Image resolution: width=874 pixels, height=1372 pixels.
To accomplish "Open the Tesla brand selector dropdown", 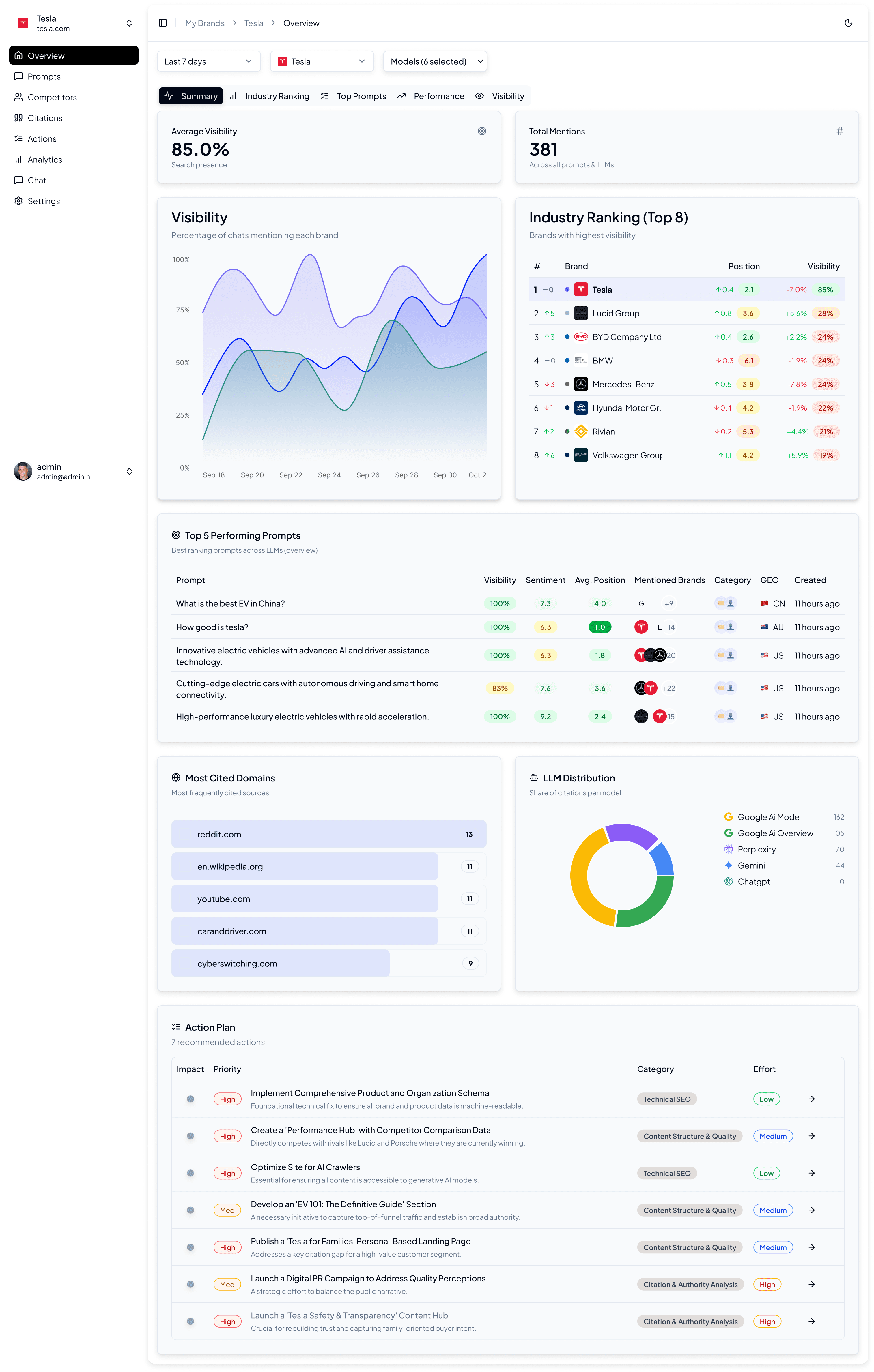I will (x=322, y=61).
